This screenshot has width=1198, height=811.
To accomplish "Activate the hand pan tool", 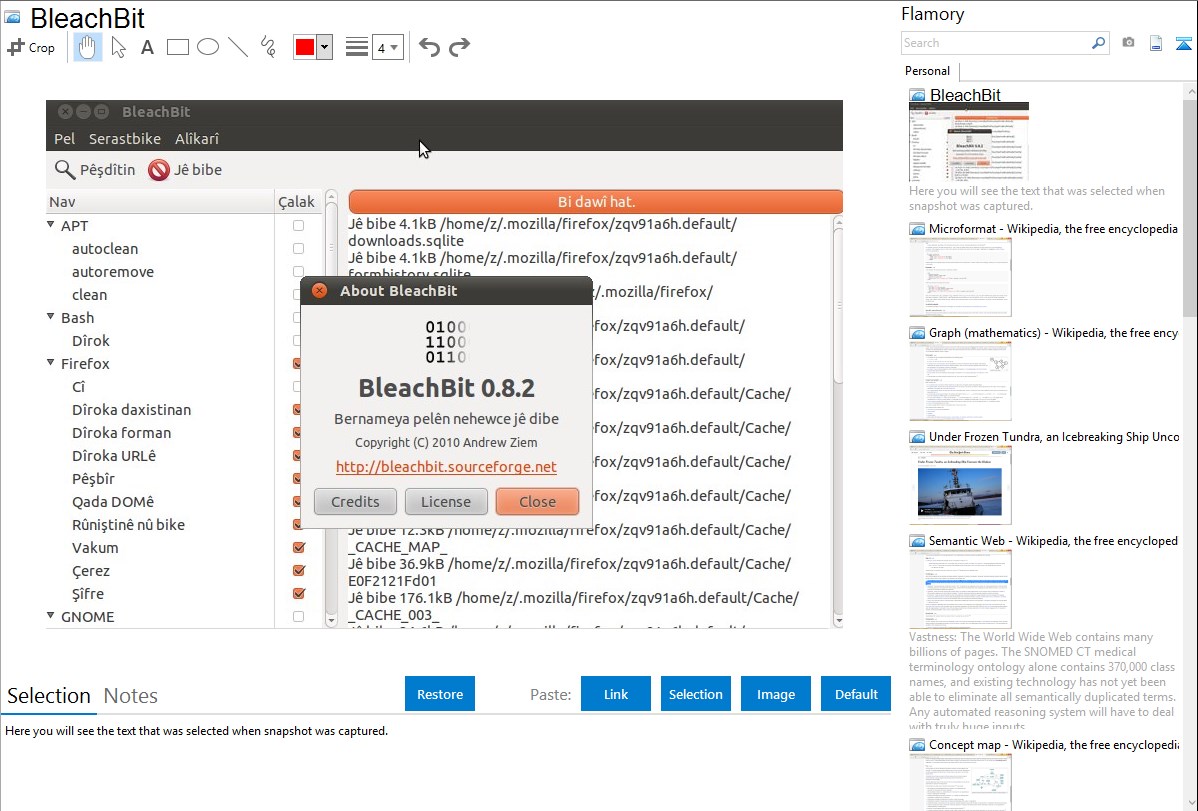I will click(x=87, y=47).
